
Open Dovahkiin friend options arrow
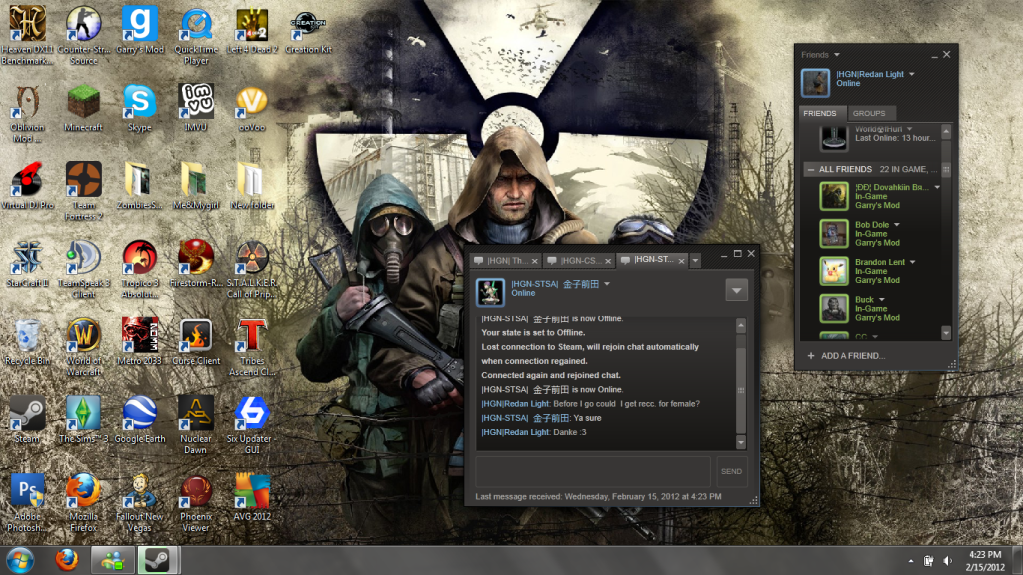(x=937, y=187)
